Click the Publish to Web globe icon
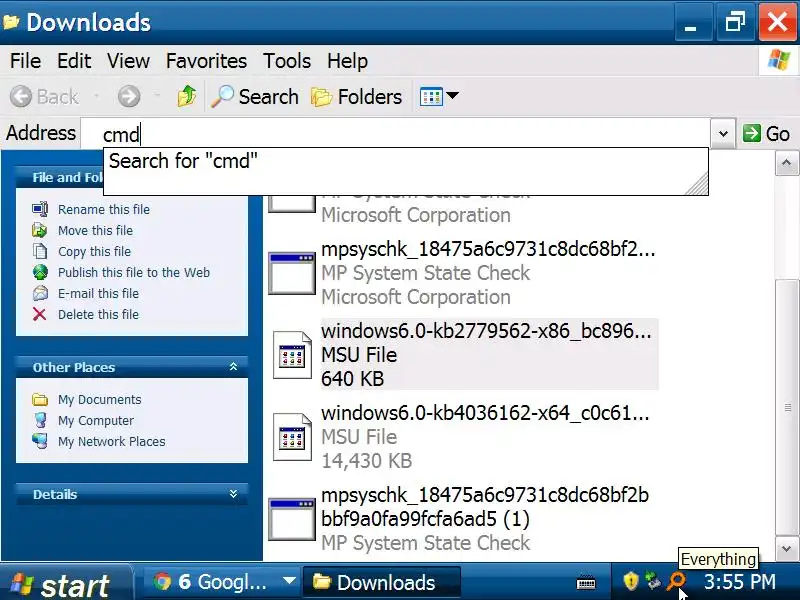 [x=40, y=272]
